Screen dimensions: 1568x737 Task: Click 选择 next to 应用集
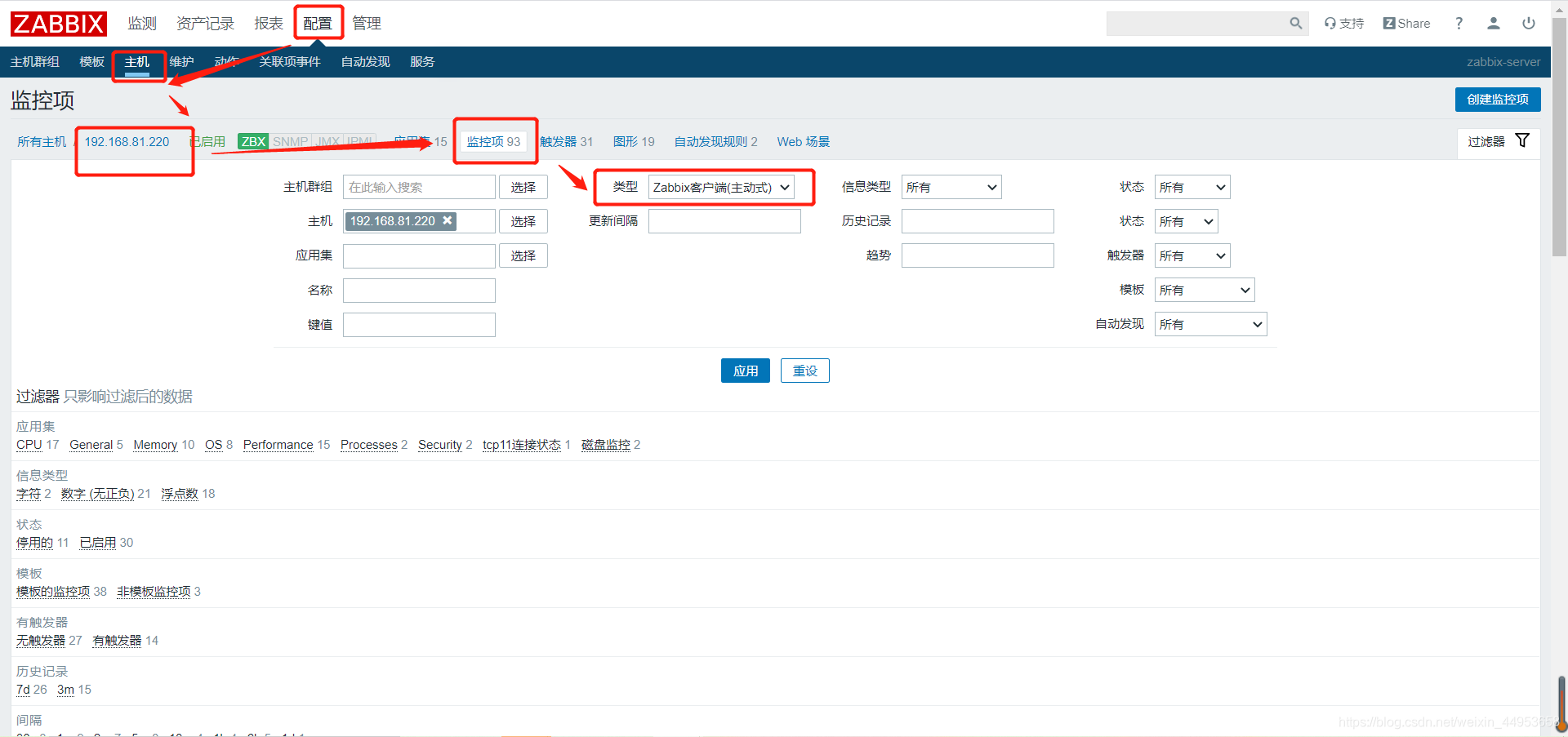click(x=523, y=255)
